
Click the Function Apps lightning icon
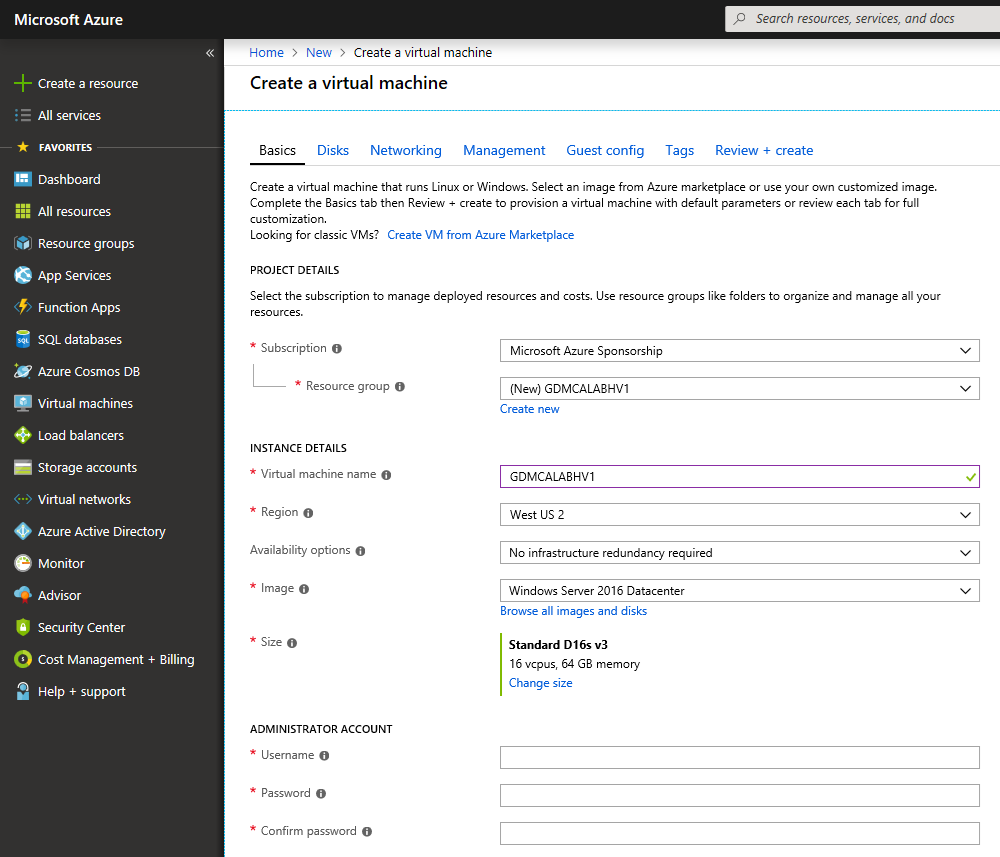(x=22, y=307)
